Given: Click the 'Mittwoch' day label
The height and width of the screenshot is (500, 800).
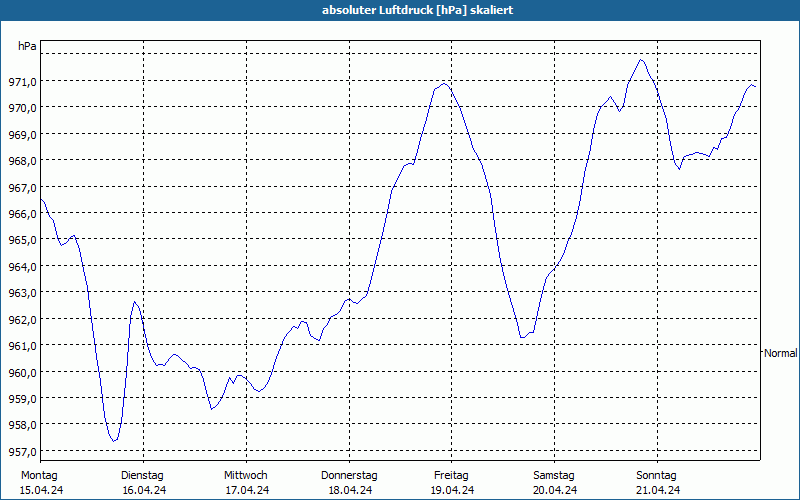Looking at the screenshot, I should click(245, 475).
